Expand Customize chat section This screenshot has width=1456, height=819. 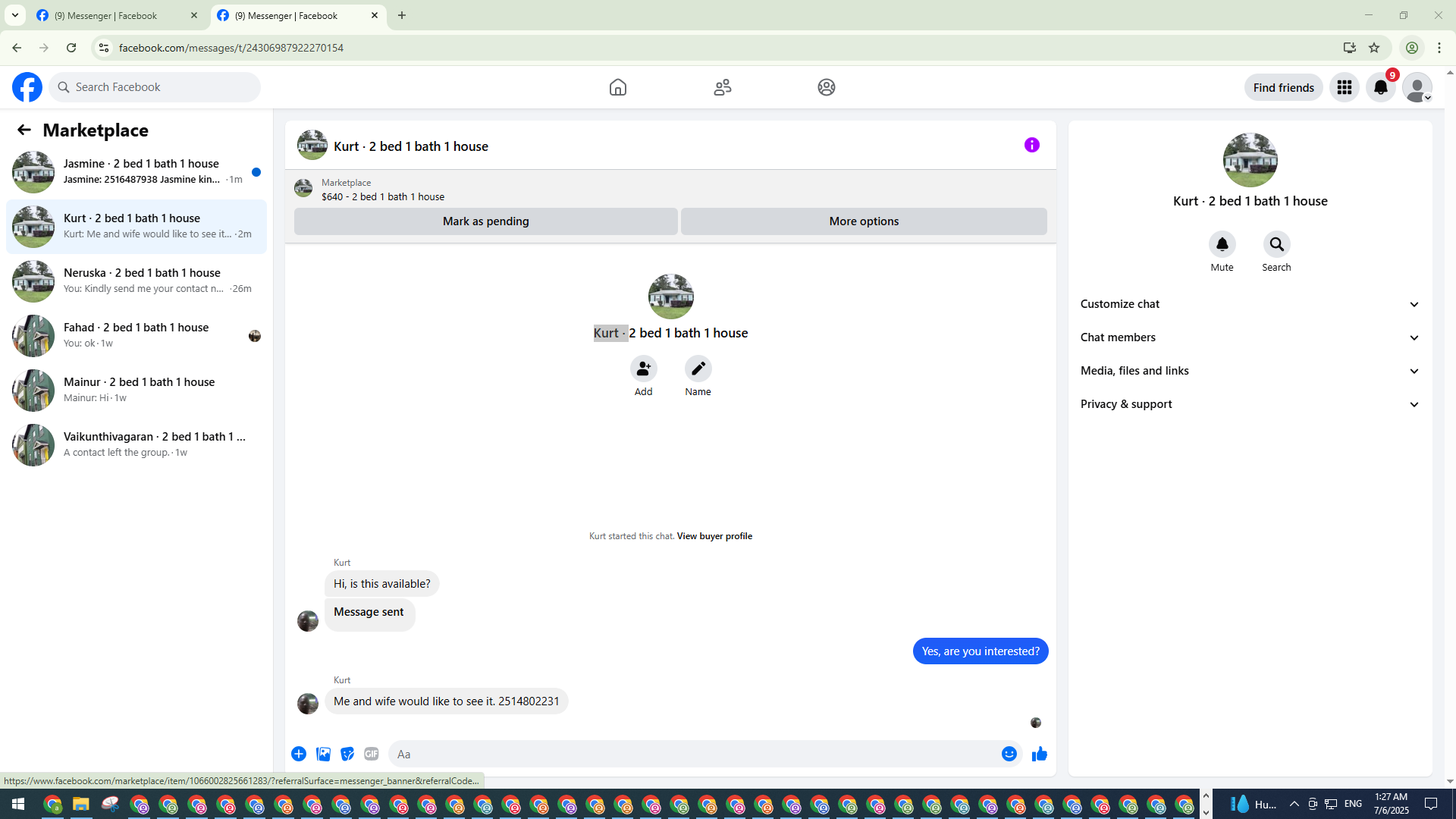click(1249, 304)
